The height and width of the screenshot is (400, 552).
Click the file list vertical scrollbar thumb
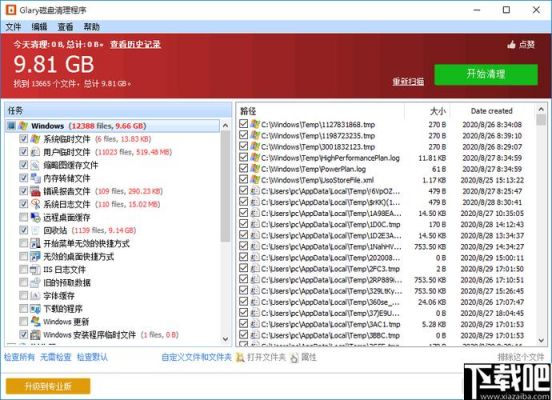tap(541, 120)
